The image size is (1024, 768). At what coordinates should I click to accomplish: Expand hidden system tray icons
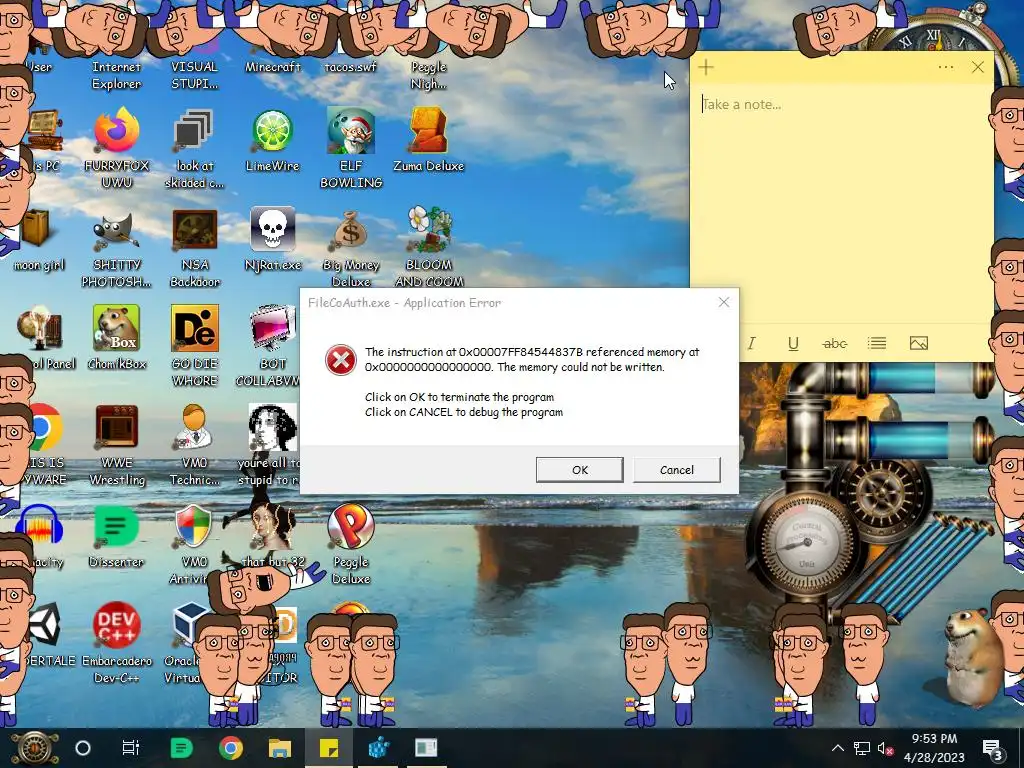coord(838,748)
